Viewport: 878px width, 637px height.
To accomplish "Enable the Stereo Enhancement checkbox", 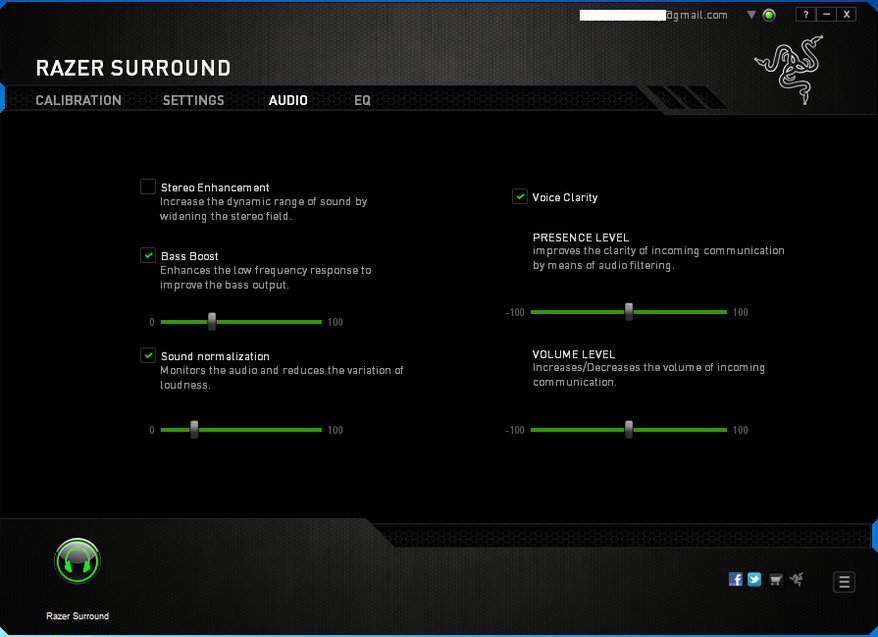I will coord(148,186).
